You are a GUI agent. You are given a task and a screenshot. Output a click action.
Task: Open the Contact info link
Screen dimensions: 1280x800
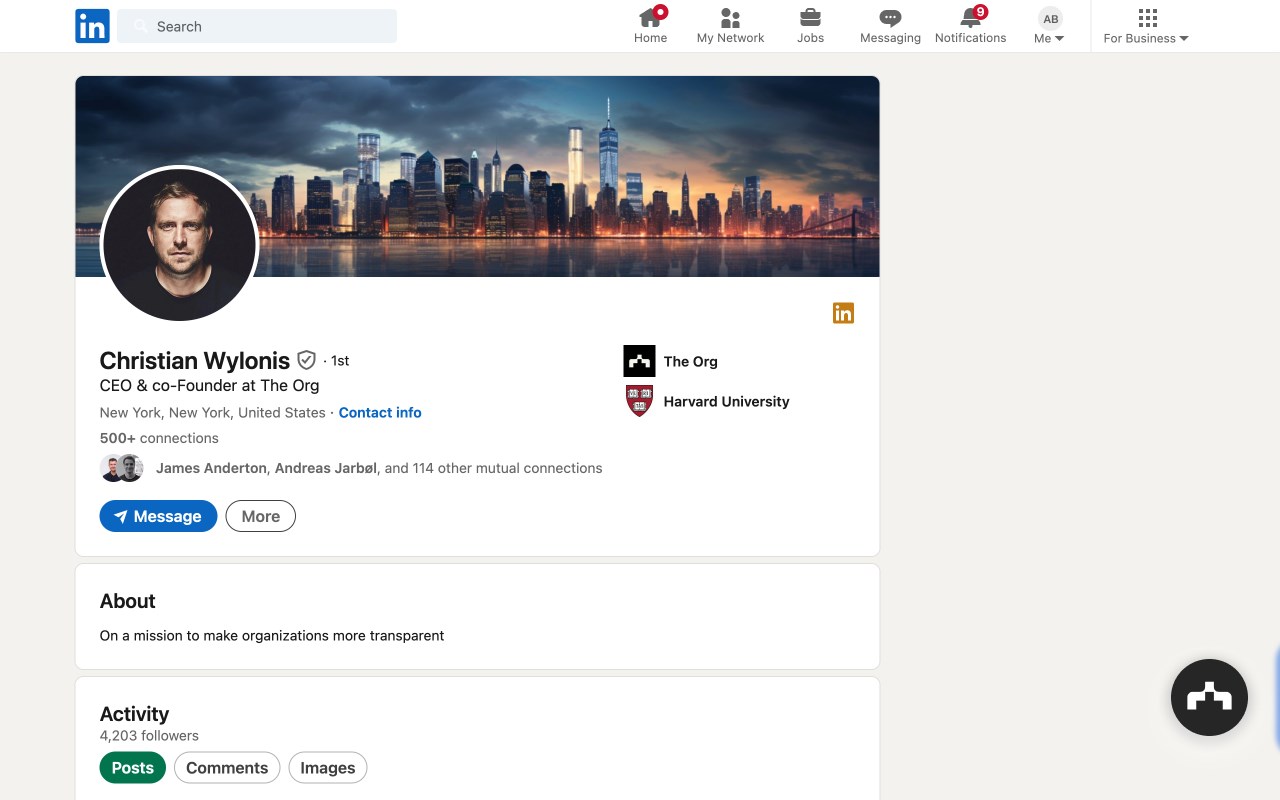[380, 412]
